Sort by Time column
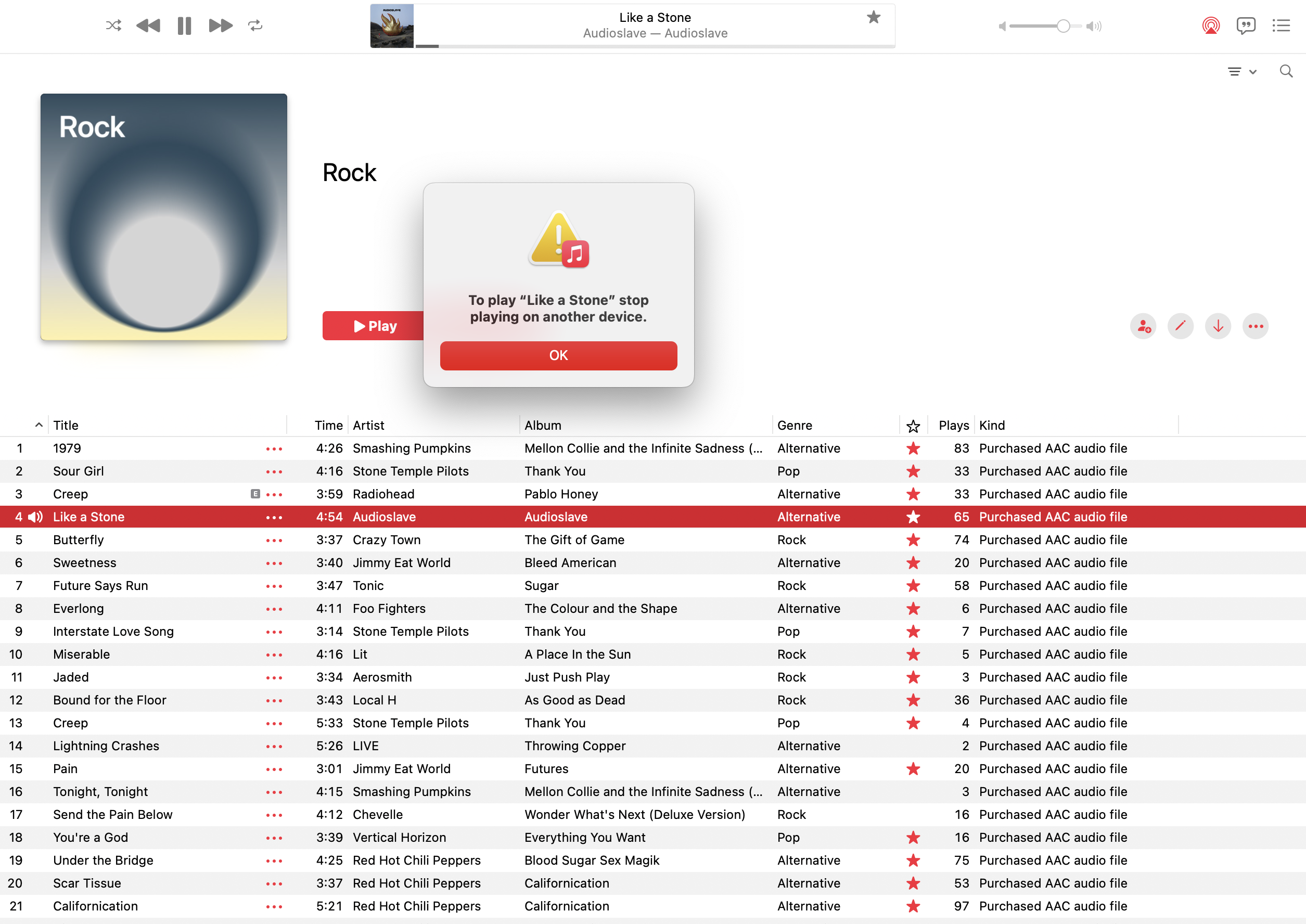 [x=328, y=426]
